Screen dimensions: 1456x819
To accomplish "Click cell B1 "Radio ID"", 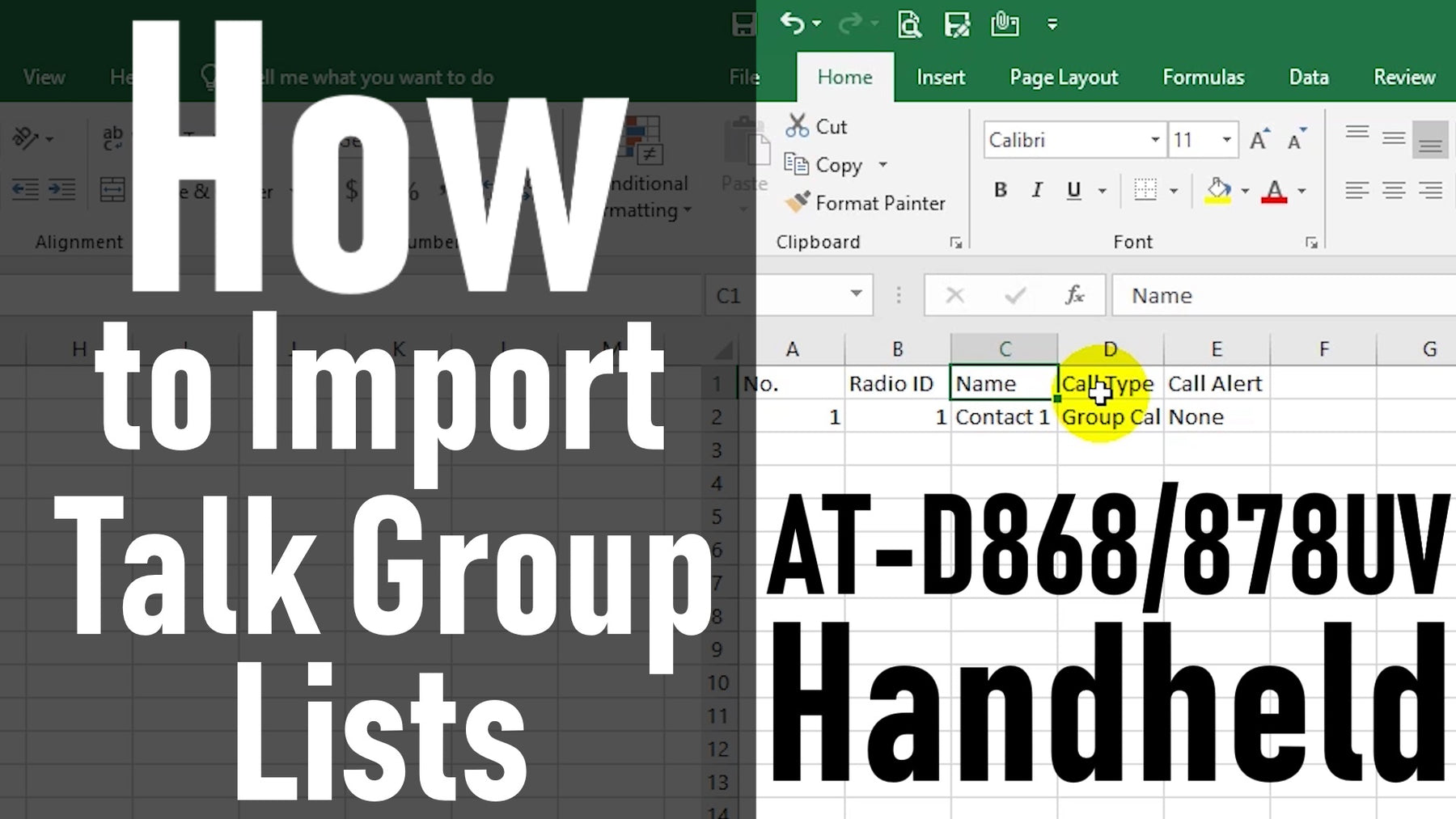I will pos(898,383).
